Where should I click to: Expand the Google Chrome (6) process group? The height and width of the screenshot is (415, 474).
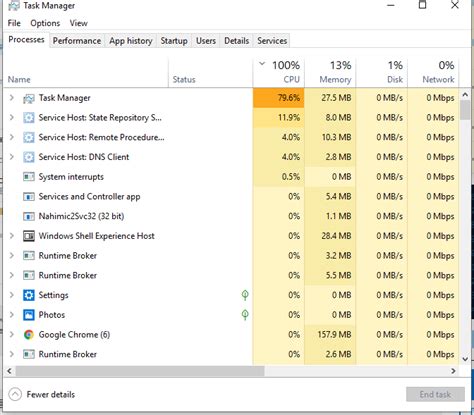point(12,334)
